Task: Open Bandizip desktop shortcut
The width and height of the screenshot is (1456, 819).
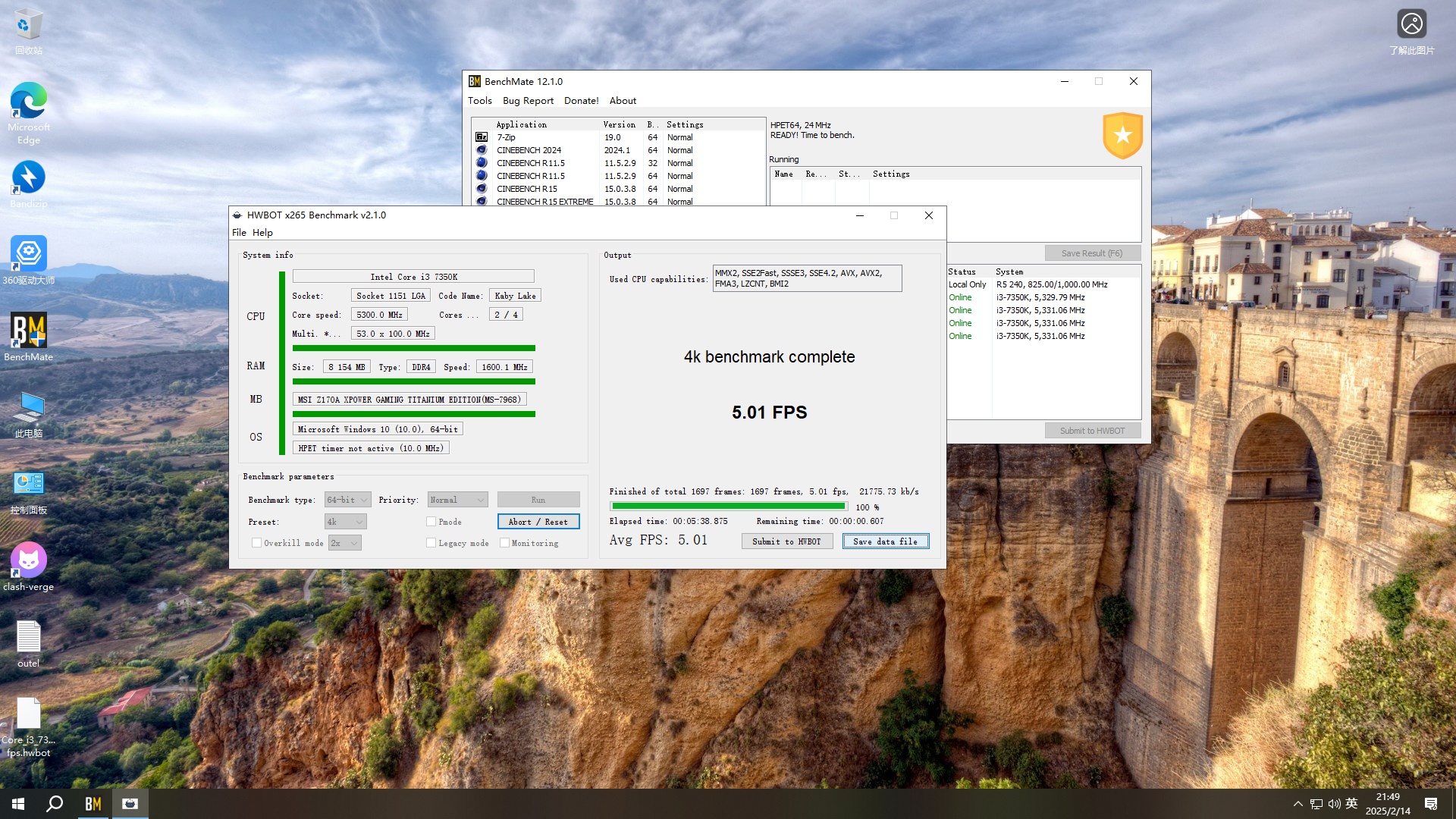Action: tap(28, 184)
